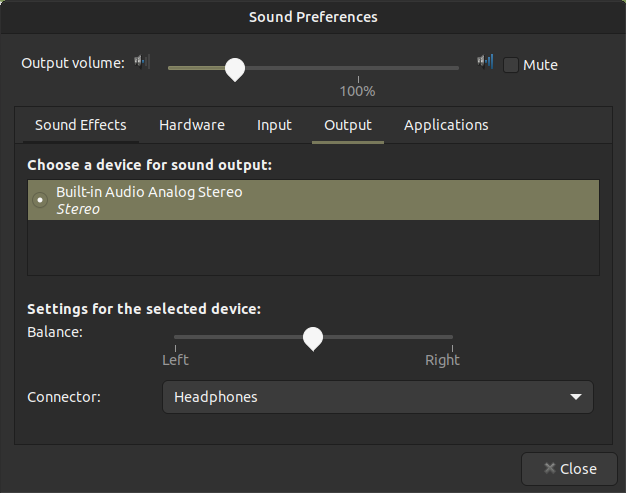Click the X icon on Close button
The height and width of the screenshot is (493, 626).
tap(550, 468)
